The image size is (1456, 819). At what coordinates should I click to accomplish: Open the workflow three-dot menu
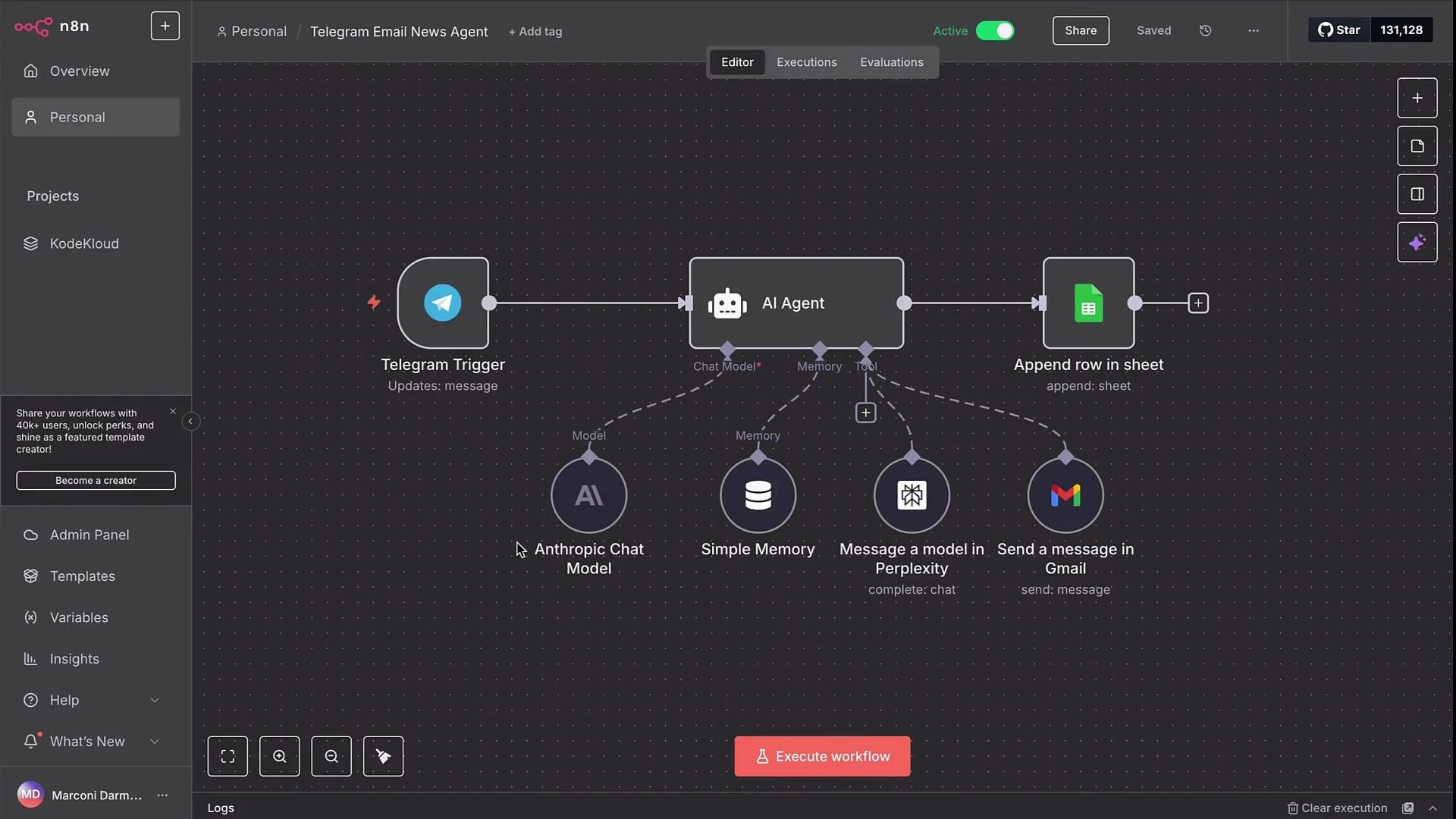point(1254,30)
